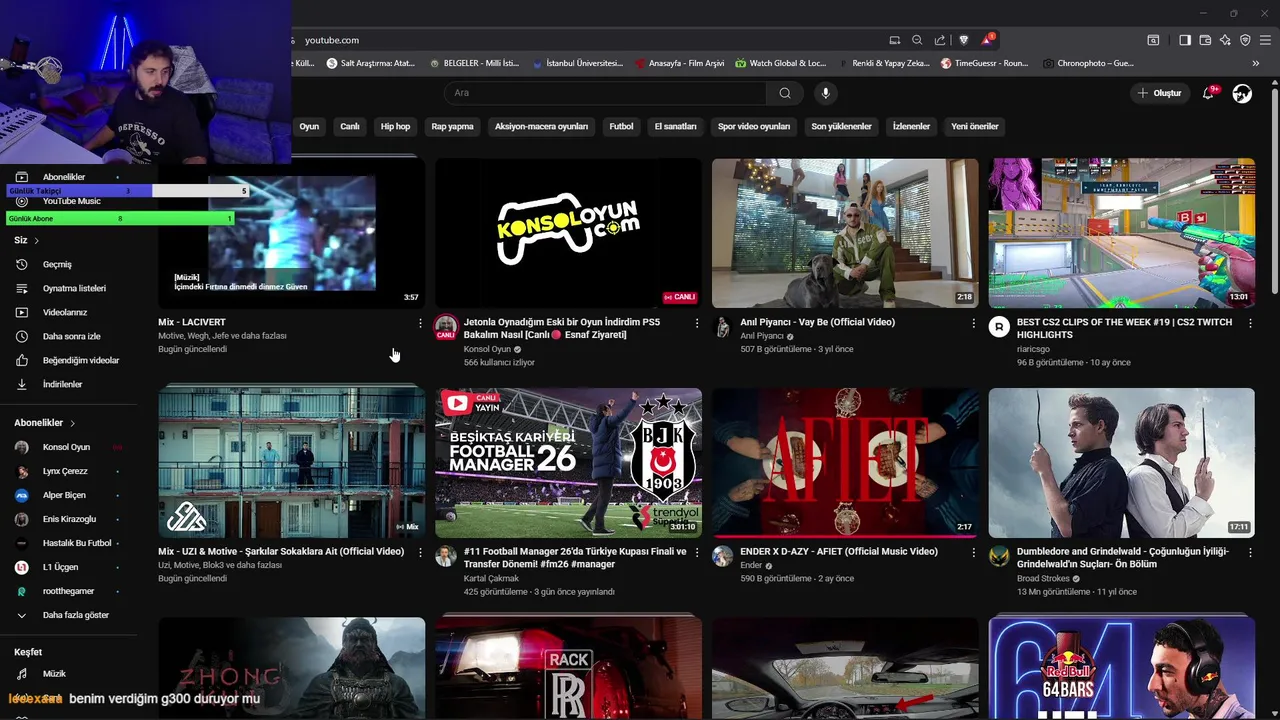Click the Oluştur create button
The height and width of the screenshot is (720, 1280).
1159,93
